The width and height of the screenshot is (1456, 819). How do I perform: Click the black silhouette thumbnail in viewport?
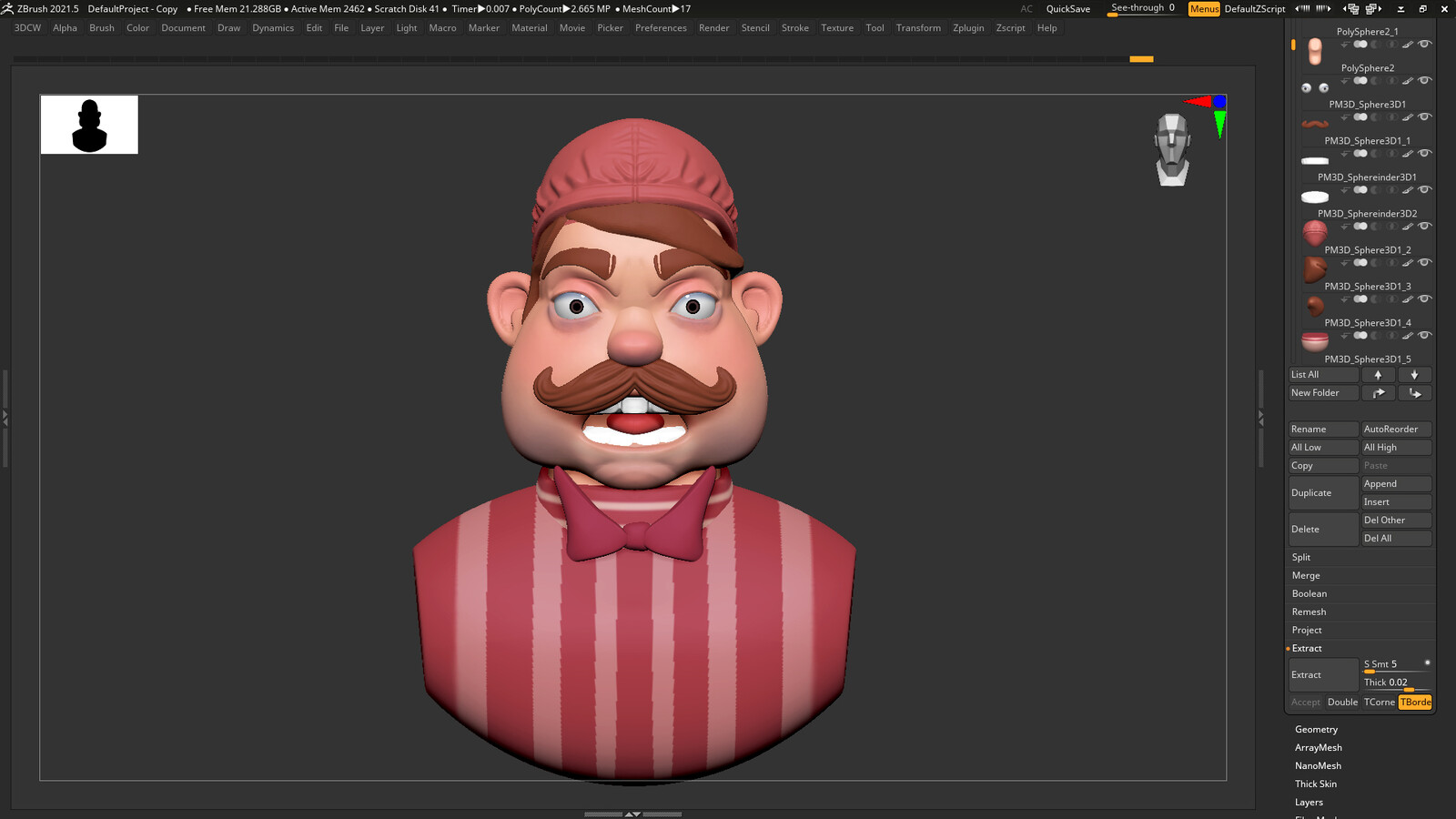pos(89,125)
